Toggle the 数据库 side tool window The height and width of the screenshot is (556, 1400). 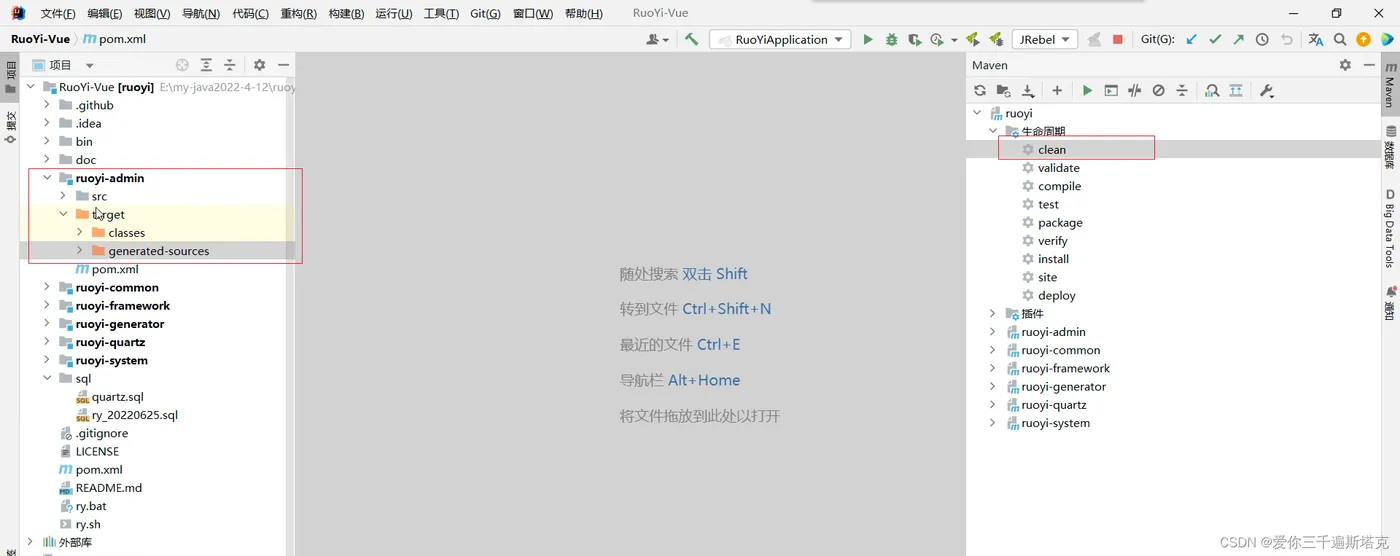click(x=1390, y=146)
